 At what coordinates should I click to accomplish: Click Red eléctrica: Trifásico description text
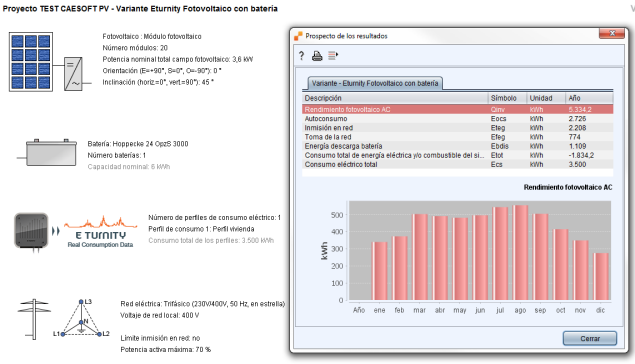click(x=202, y=304)
